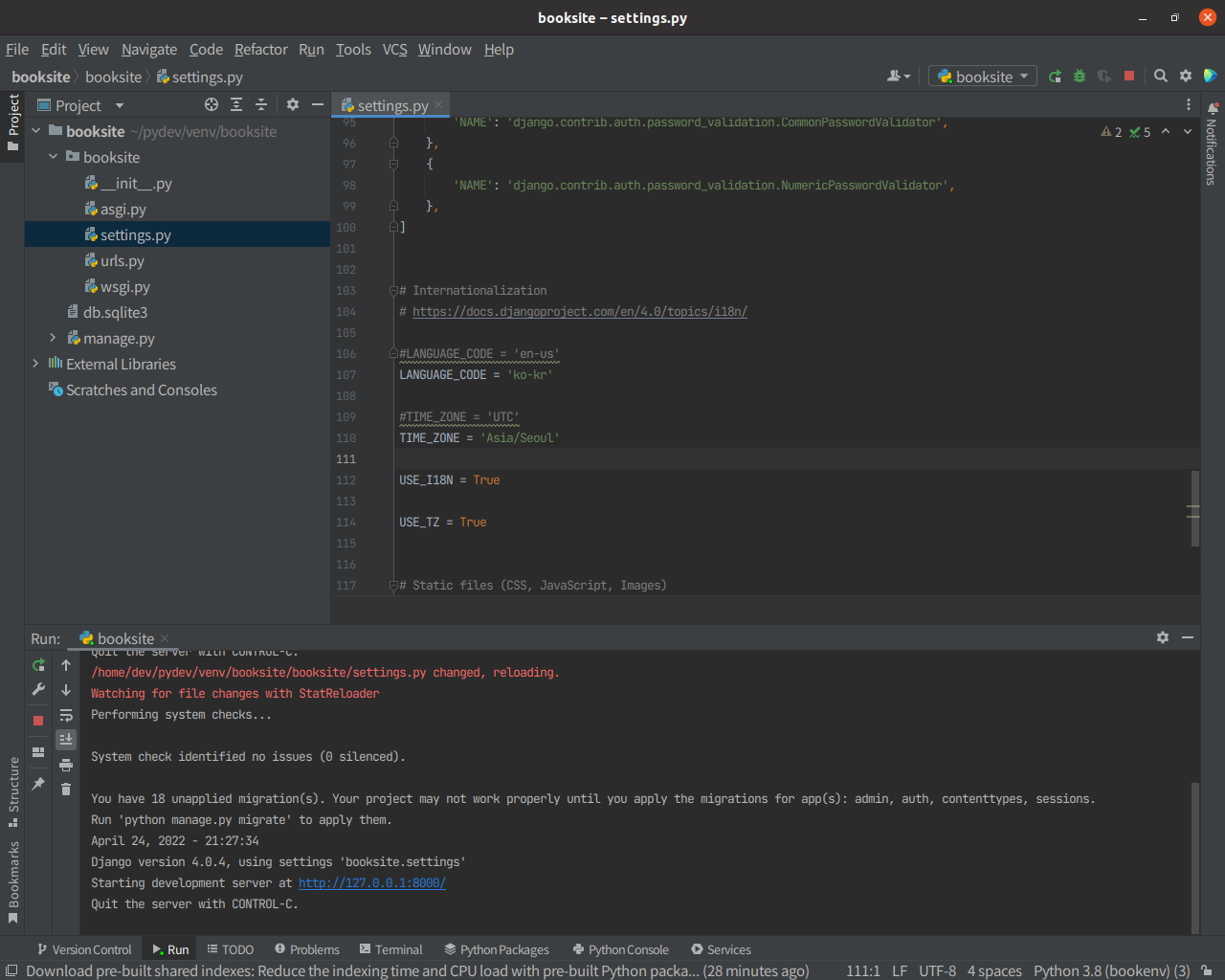Open the Python Console tool window
1225x980 pixels.
620,949
